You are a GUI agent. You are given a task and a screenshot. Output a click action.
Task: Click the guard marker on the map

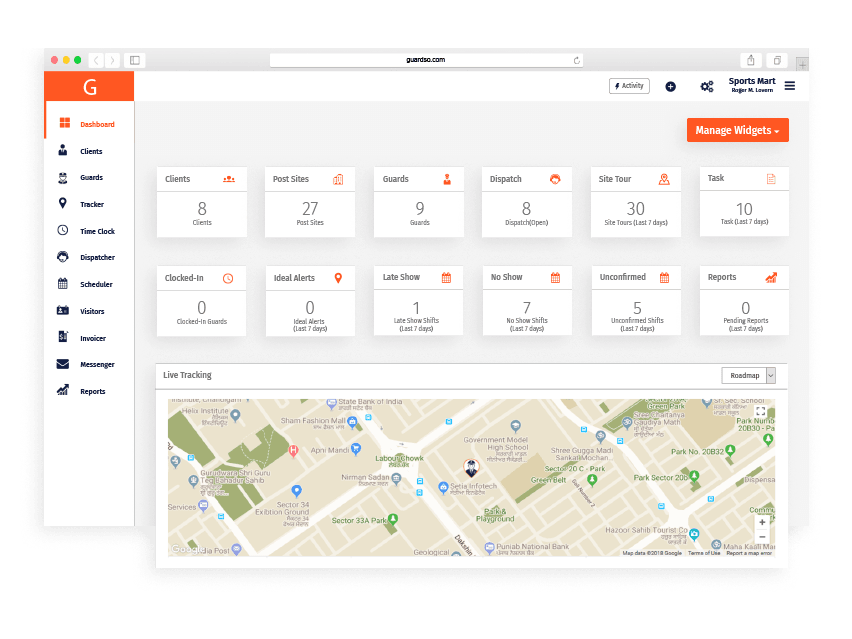click(470, 468)
